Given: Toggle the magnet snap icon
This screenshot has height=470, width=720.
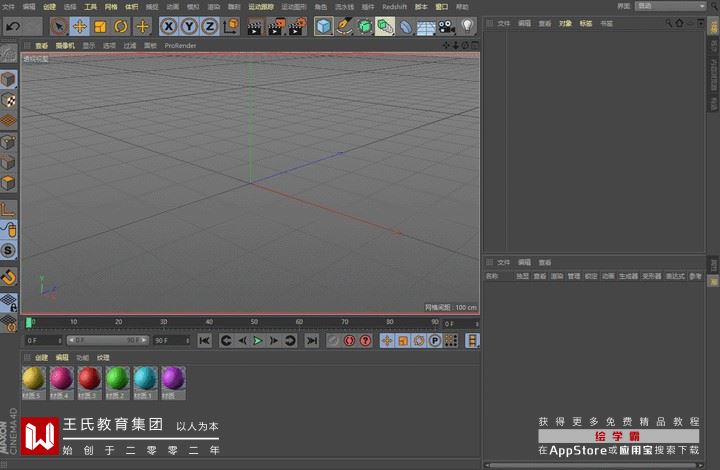Looking at the screenshot, I should (8, 277).
